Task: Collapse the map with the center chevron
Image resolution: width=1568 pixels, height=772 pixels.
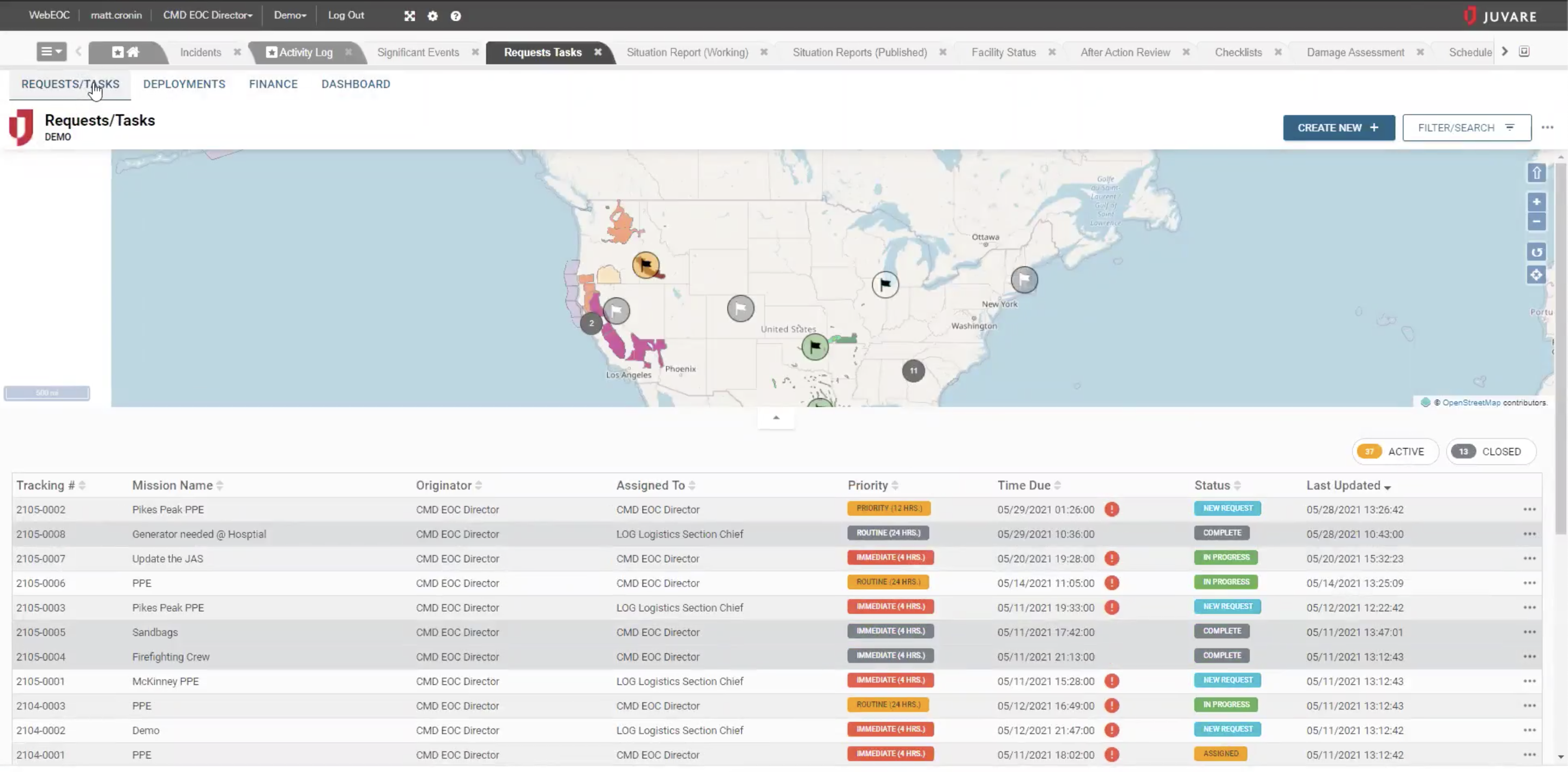Action: tap(775, 418)
